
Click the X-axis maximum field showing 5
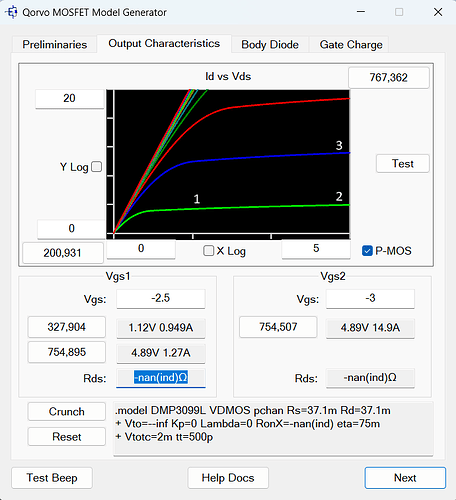pos(316,249)
